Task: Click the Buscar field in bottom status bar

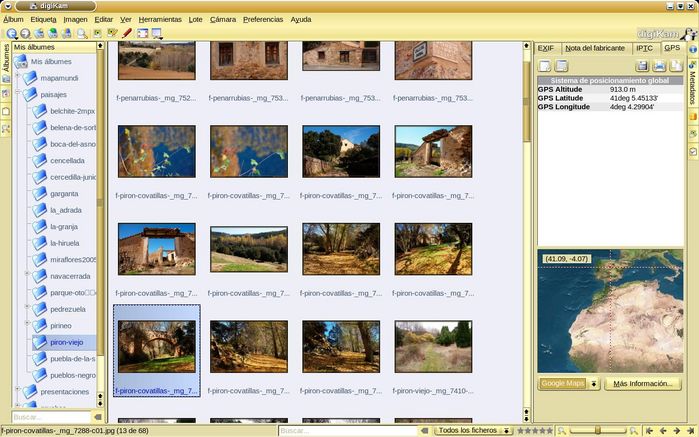Action: point(348,431)
